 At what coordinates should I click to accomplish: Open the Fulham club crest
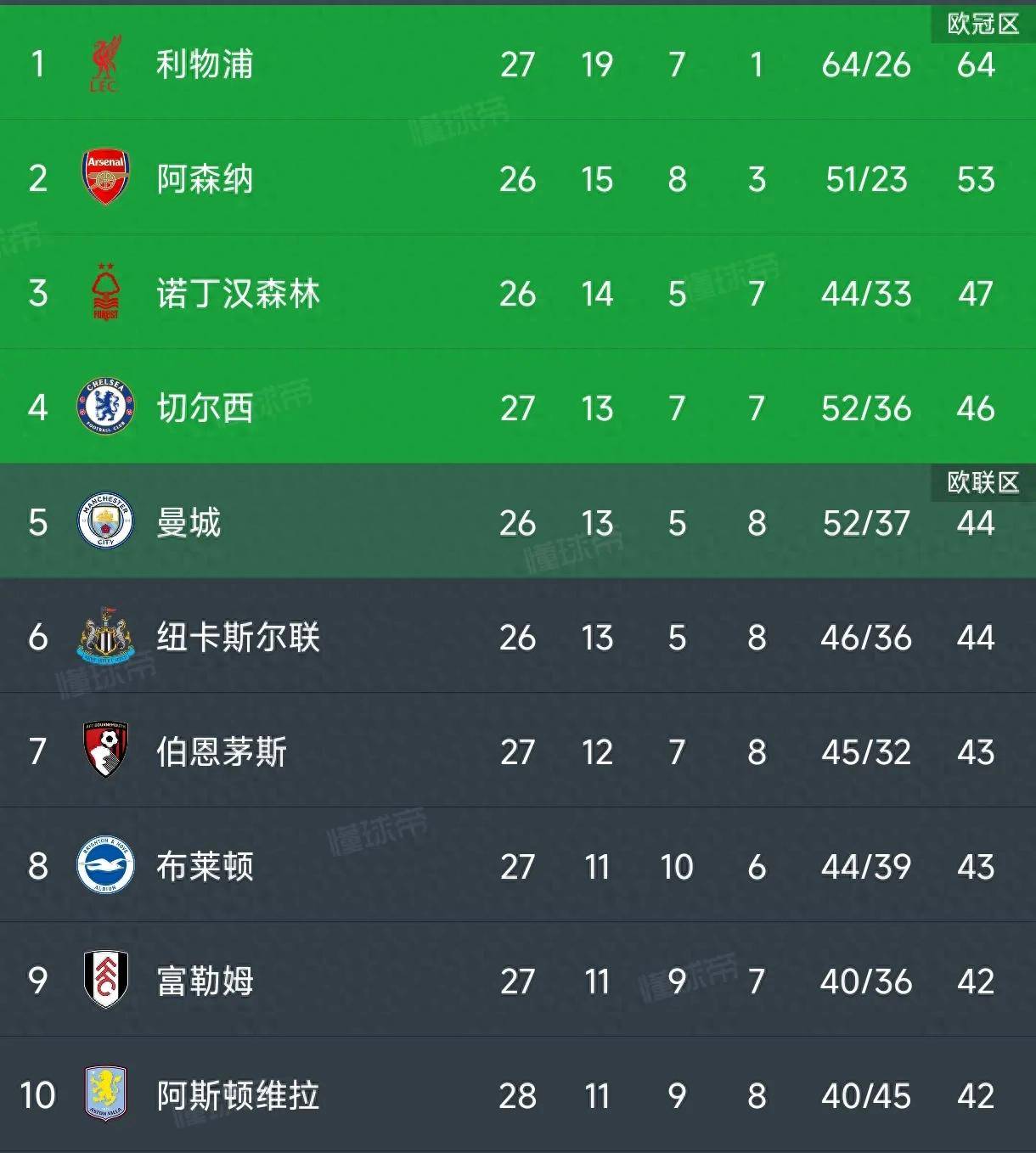pos(105,980)
